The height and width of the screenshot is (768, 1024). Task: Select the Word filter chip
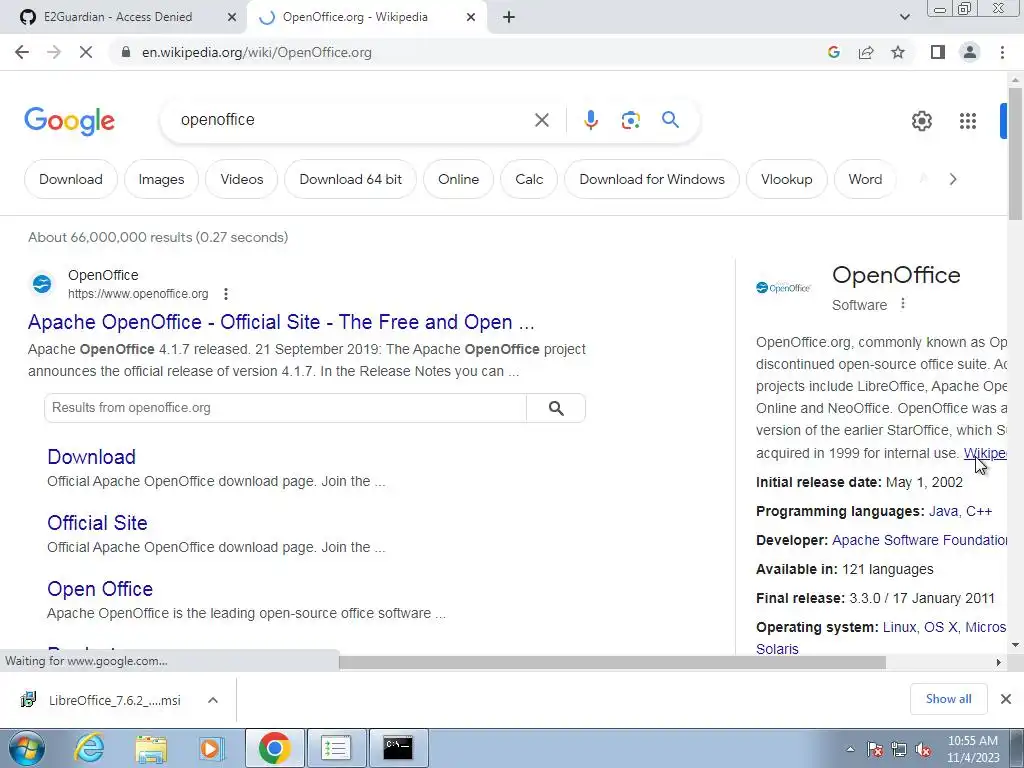pyautogui.click(x=865, y=179)
